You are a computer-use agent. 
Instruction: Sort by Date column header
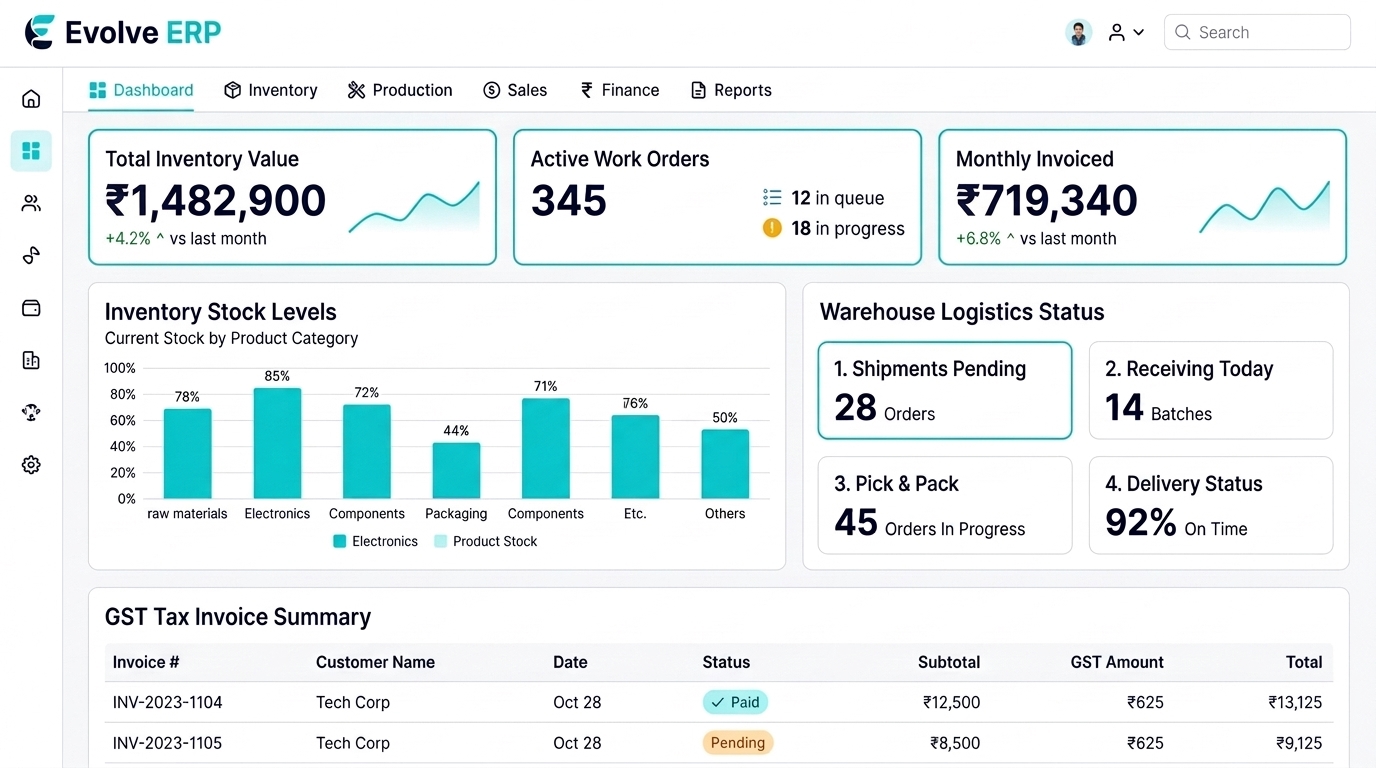(570, 662)
